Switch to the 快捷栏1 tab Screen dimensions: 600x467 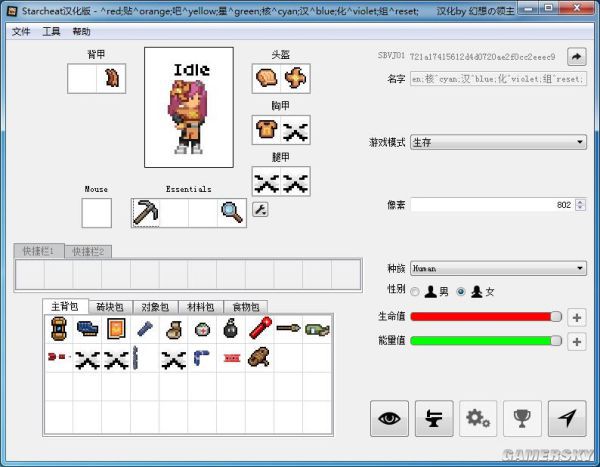[39, 251]
